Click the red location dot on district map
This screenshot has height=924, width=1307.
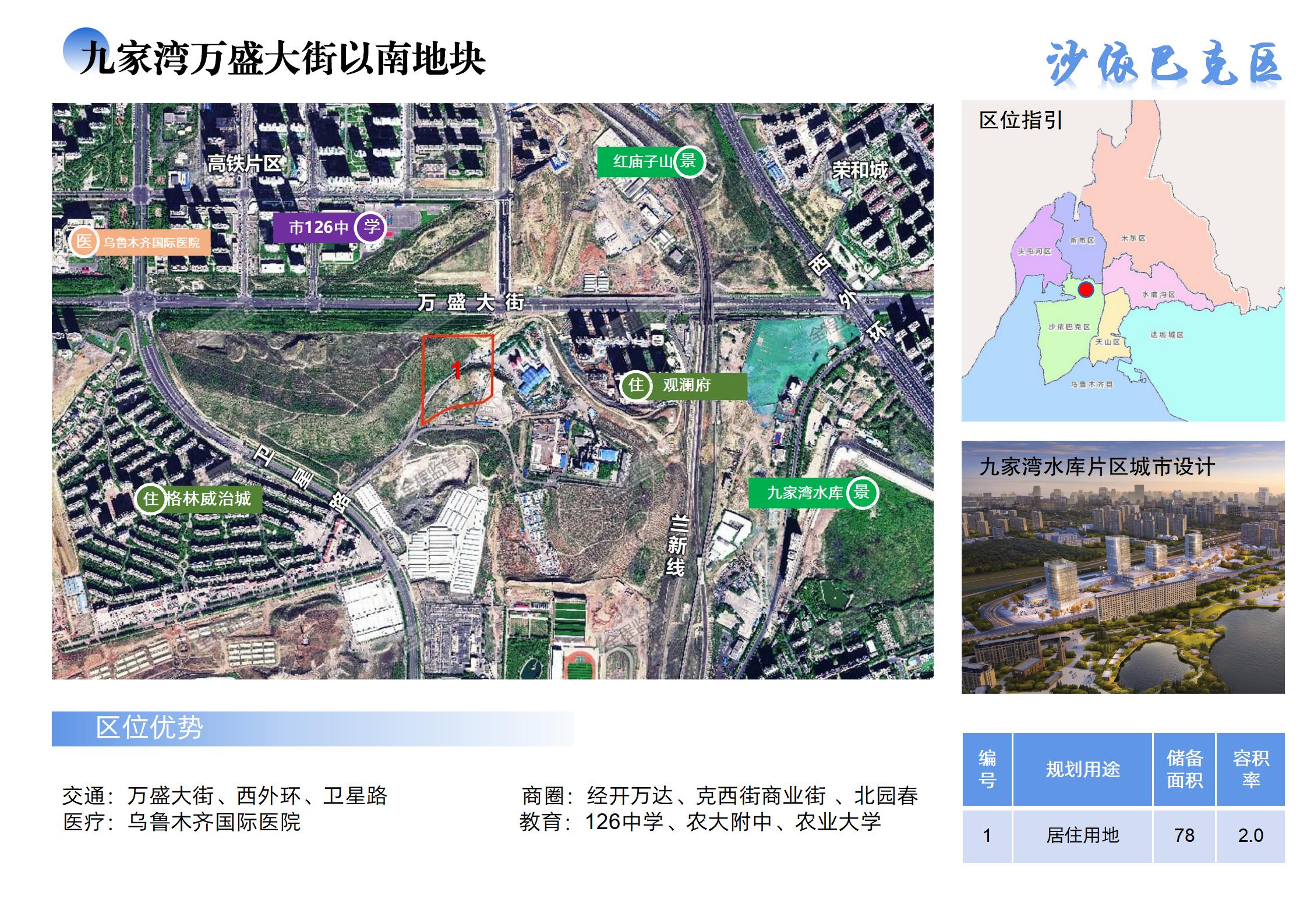click(1086, 289)
